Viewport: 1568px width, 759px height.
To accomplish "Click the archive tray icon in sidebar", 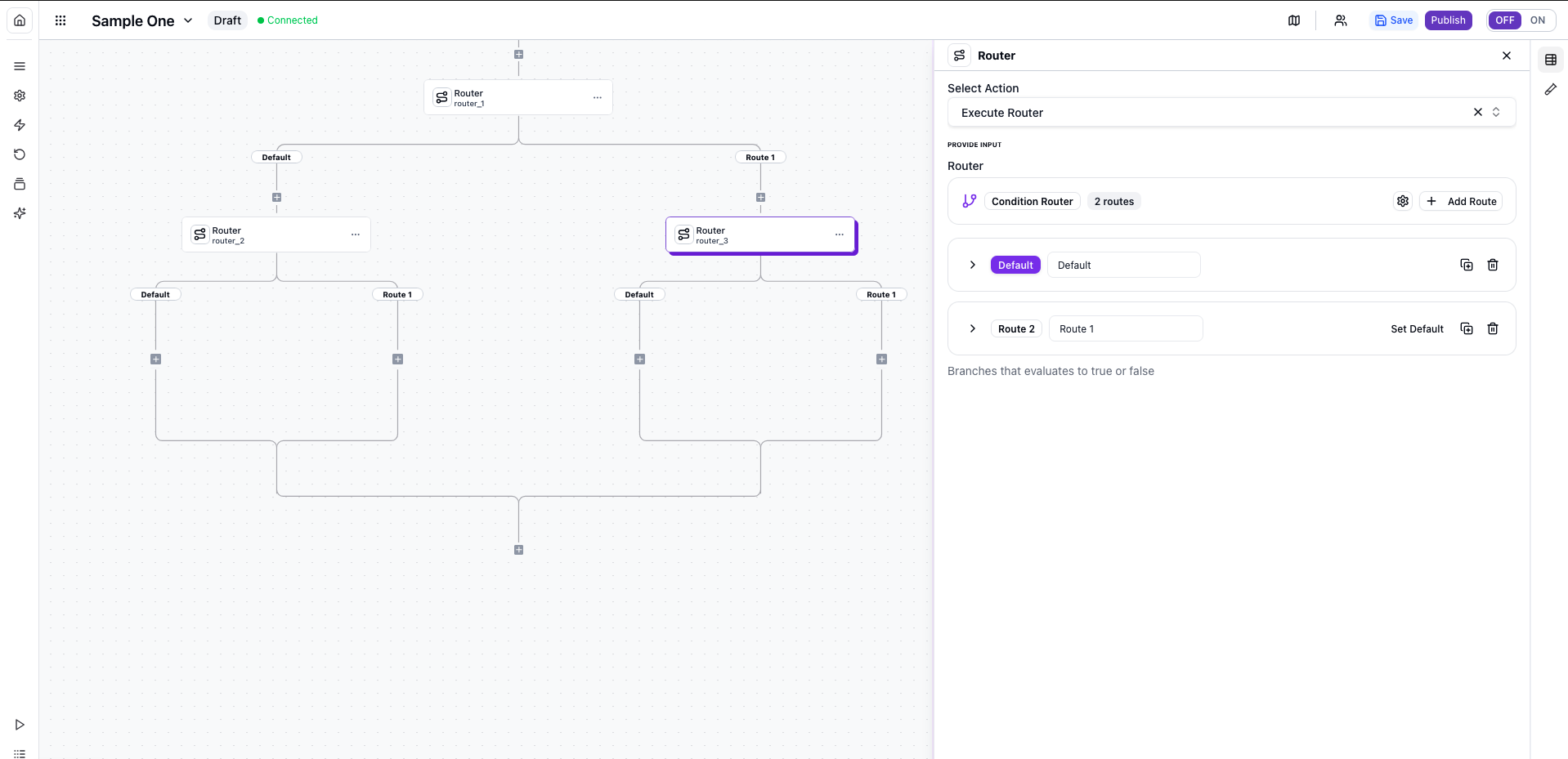I will coord(19,184).
